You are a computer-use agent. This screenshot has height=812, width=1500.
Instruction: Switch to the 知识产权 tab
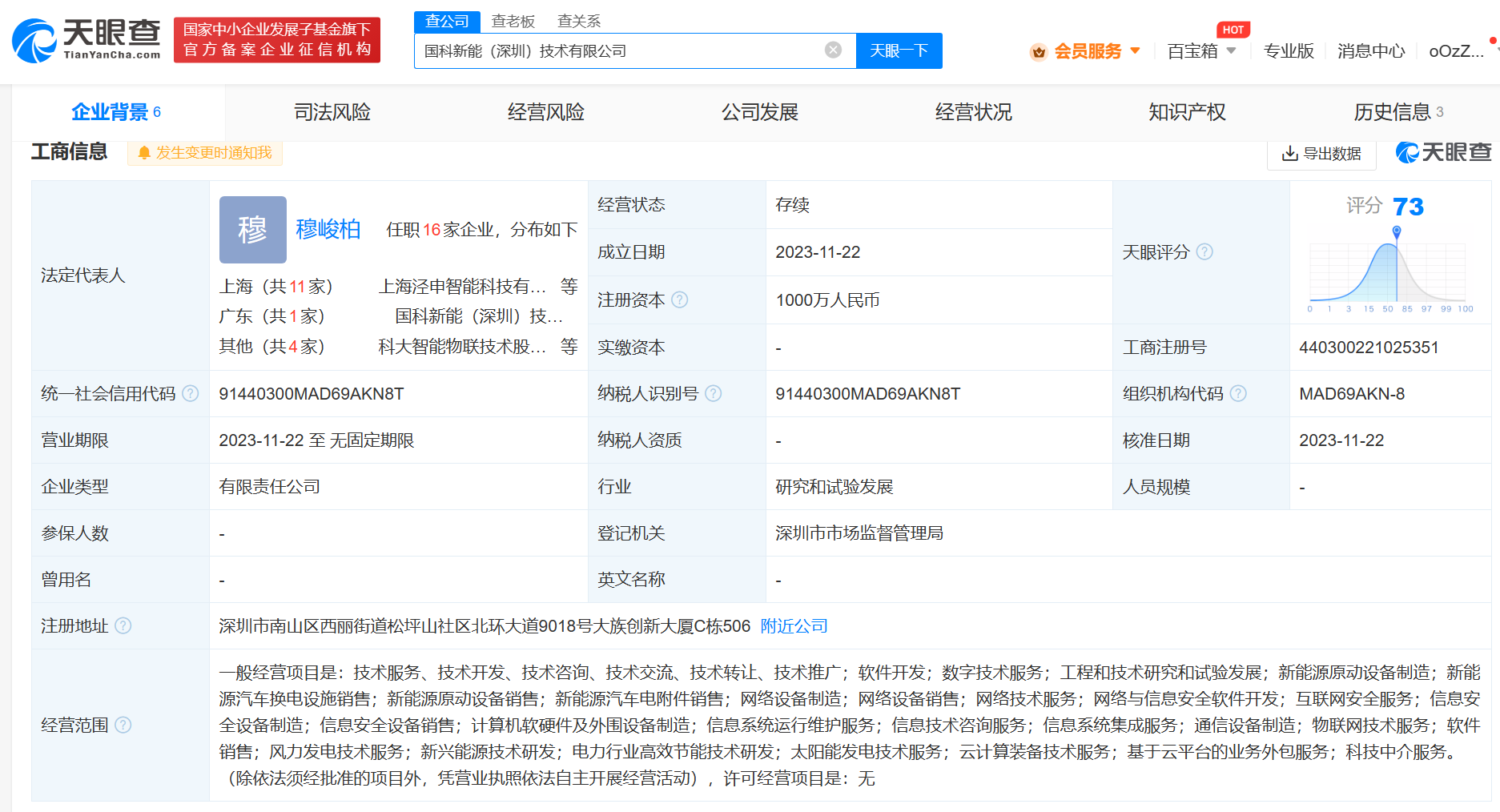pos(1186,112)
